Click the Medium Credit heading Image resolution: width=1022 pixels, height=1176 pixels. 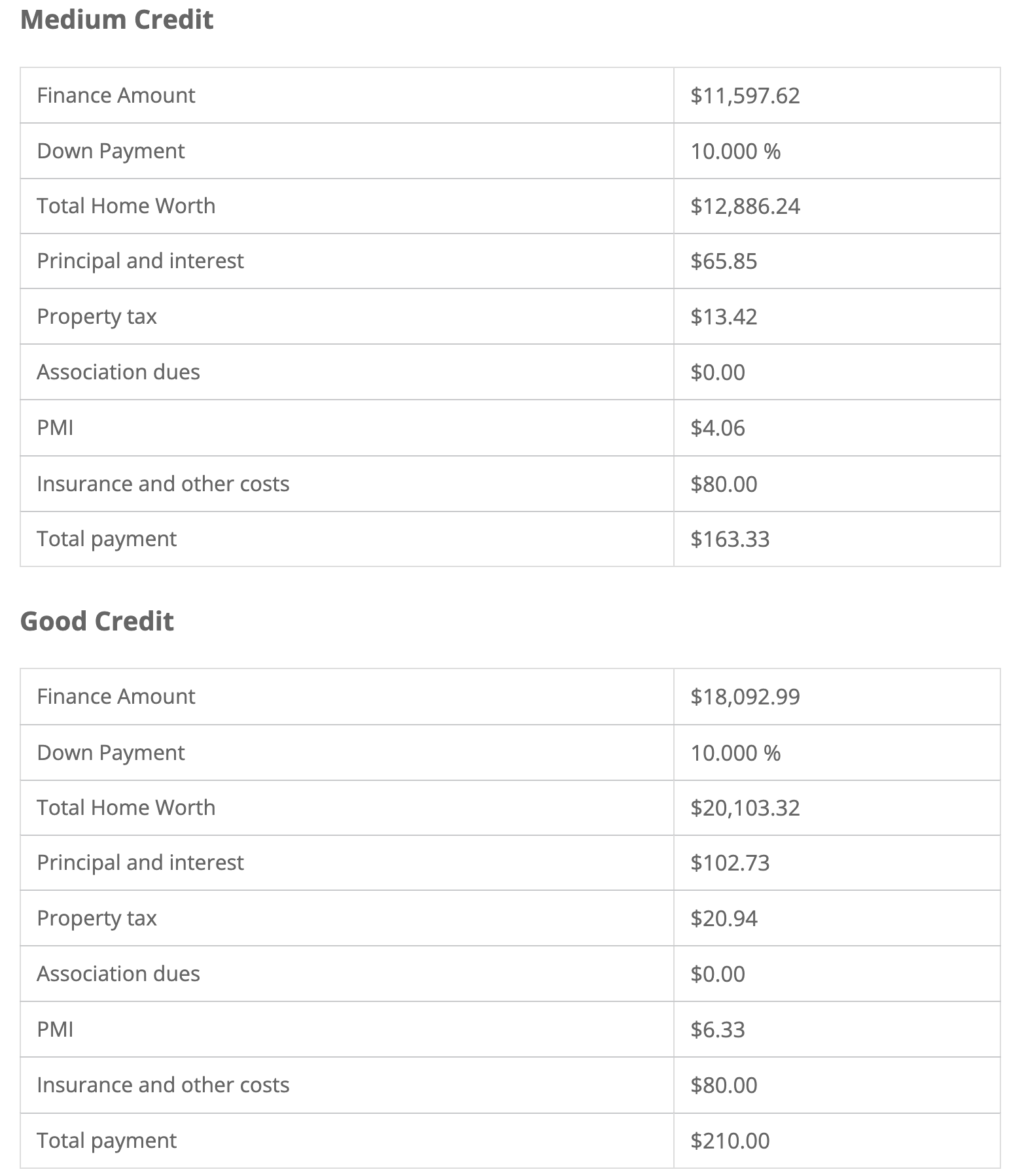click(x=116, y=20)
